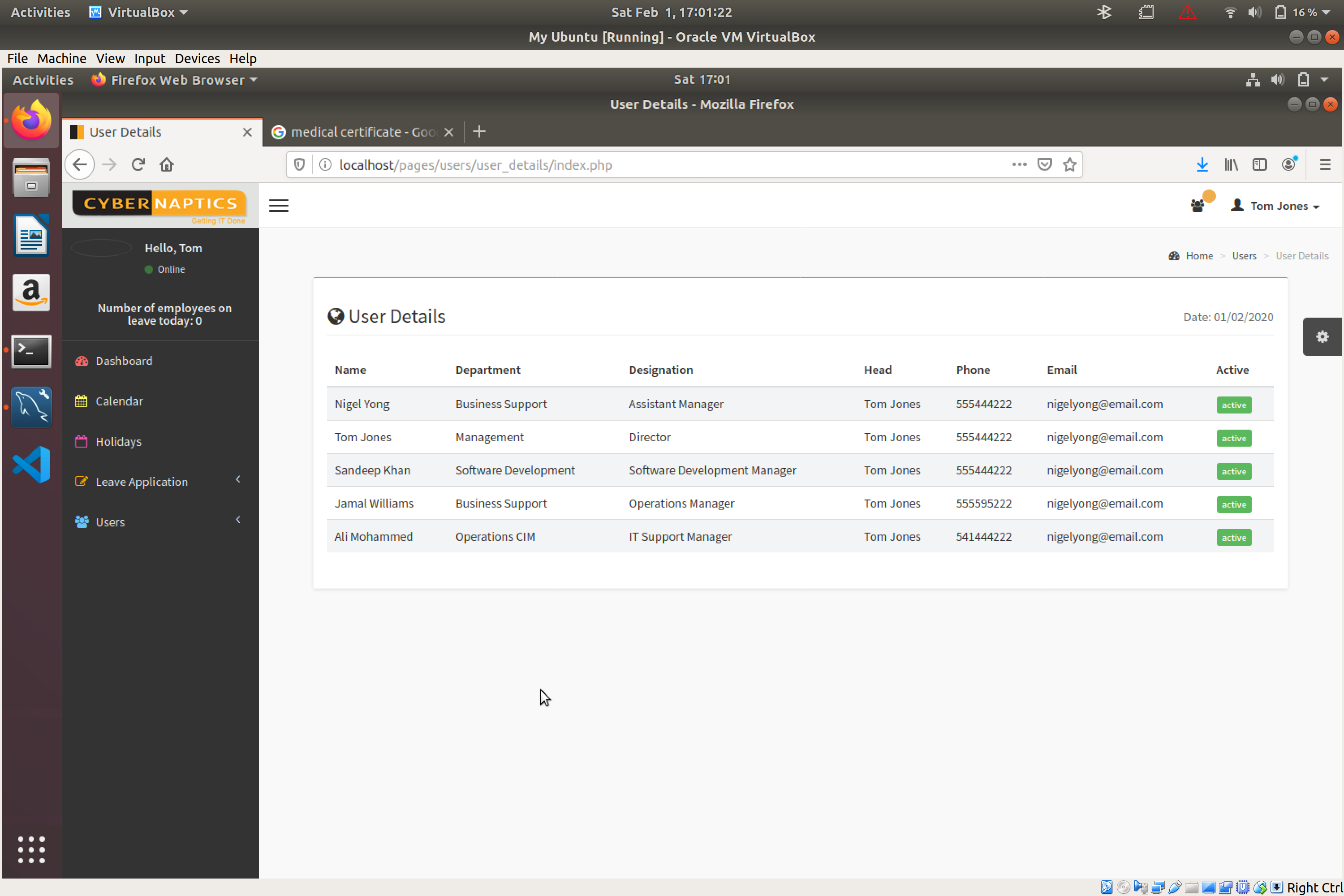Expand the Users sidebar section
Viewport: 1344px width, 896px height.
click(x=238, y=520)
